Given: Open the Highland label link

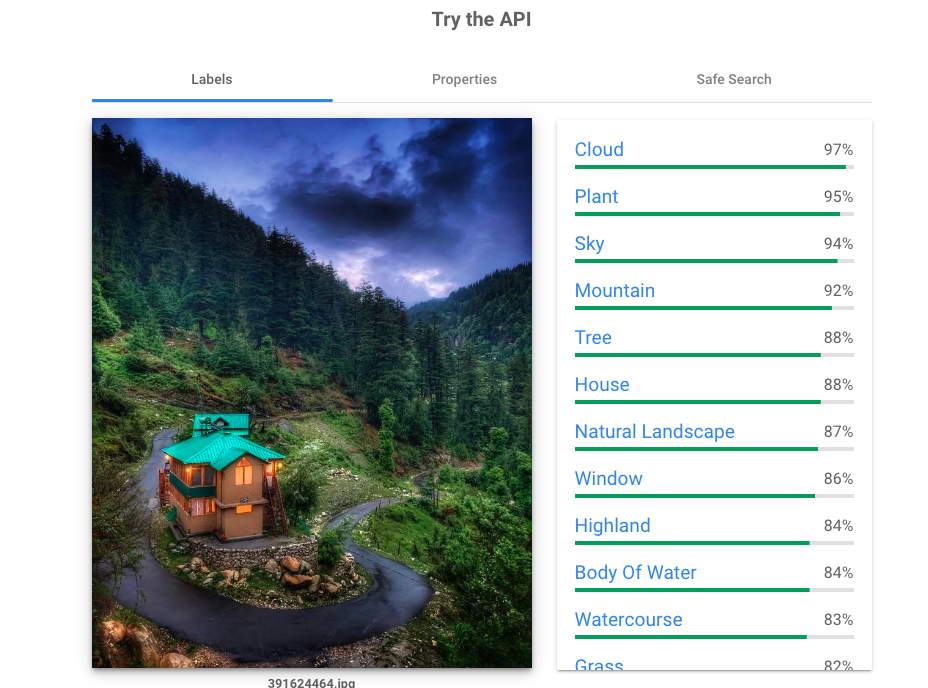Looking at the screenshot, I should tap(613, 526).
